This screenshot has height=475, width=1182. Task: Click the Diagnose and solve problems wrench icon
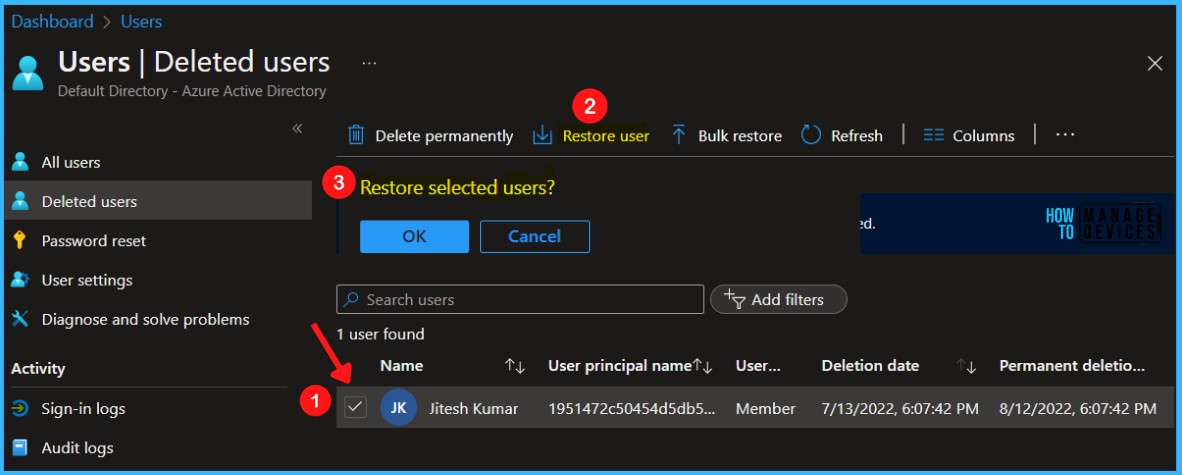coord(20,319)
